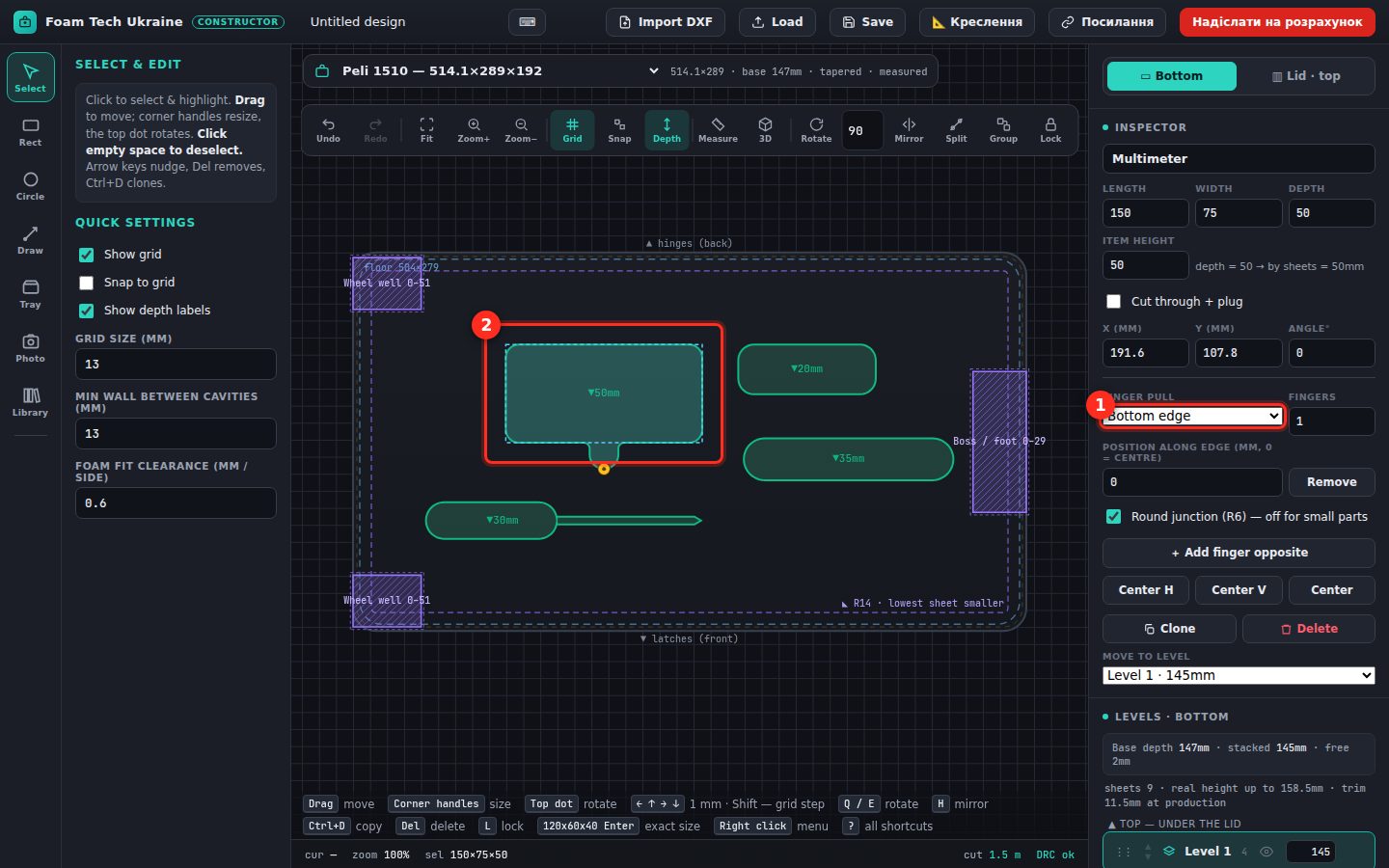This screenshot has height=868, width=1389.
Task: Group the selected items
Action: pyautogui.click(x=1003, y=130)
